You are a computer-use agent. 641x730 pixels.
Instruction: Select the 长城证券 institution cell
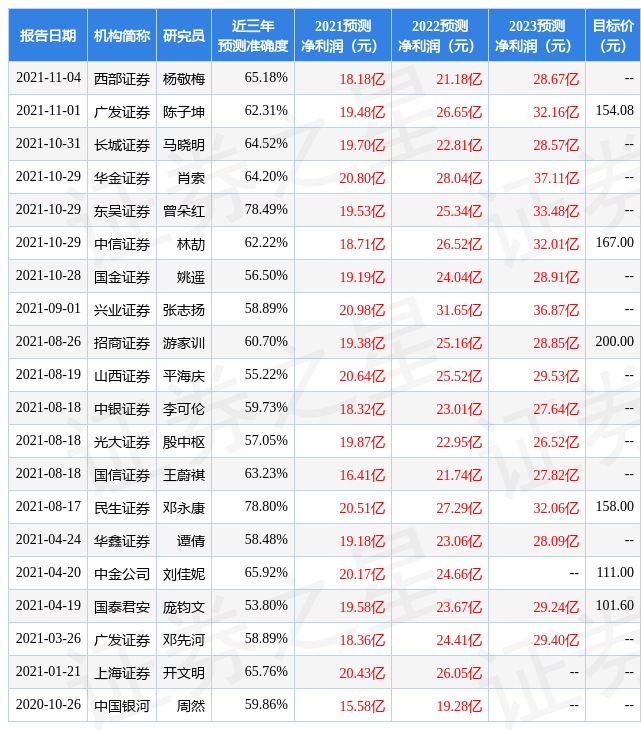click(x=122, y=145)
